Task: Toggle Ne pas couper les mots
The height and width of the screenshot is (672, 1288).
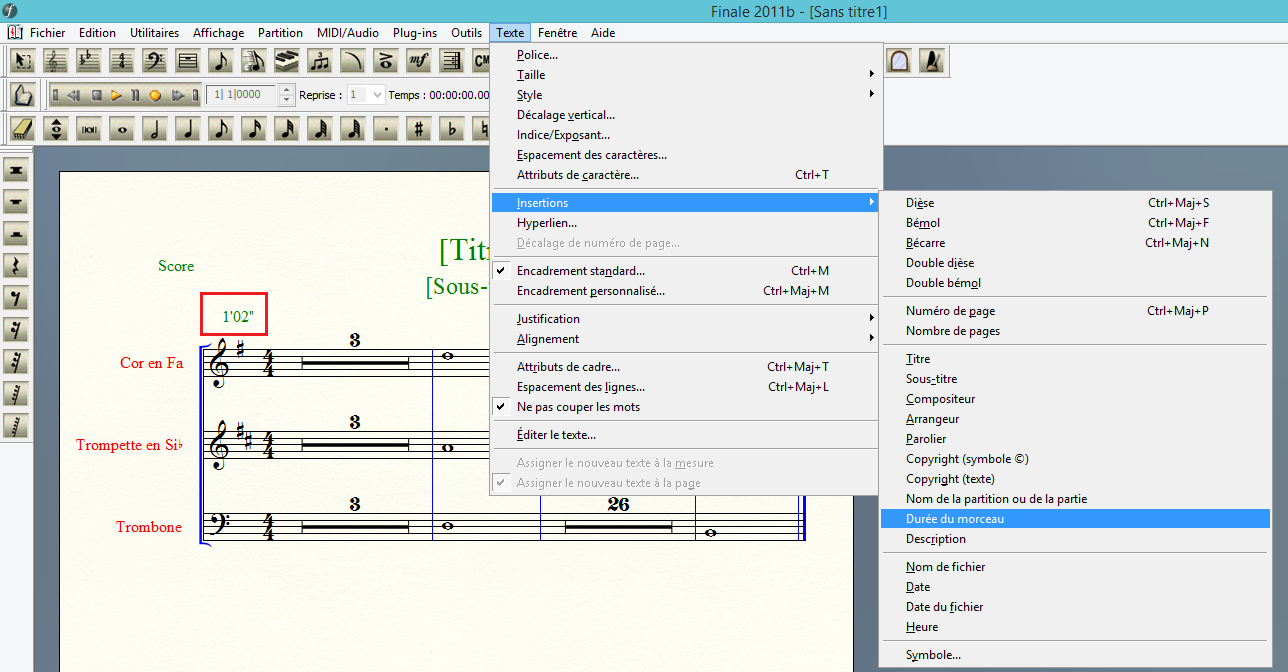Action: pyautogui.click(x=578, y=407)
